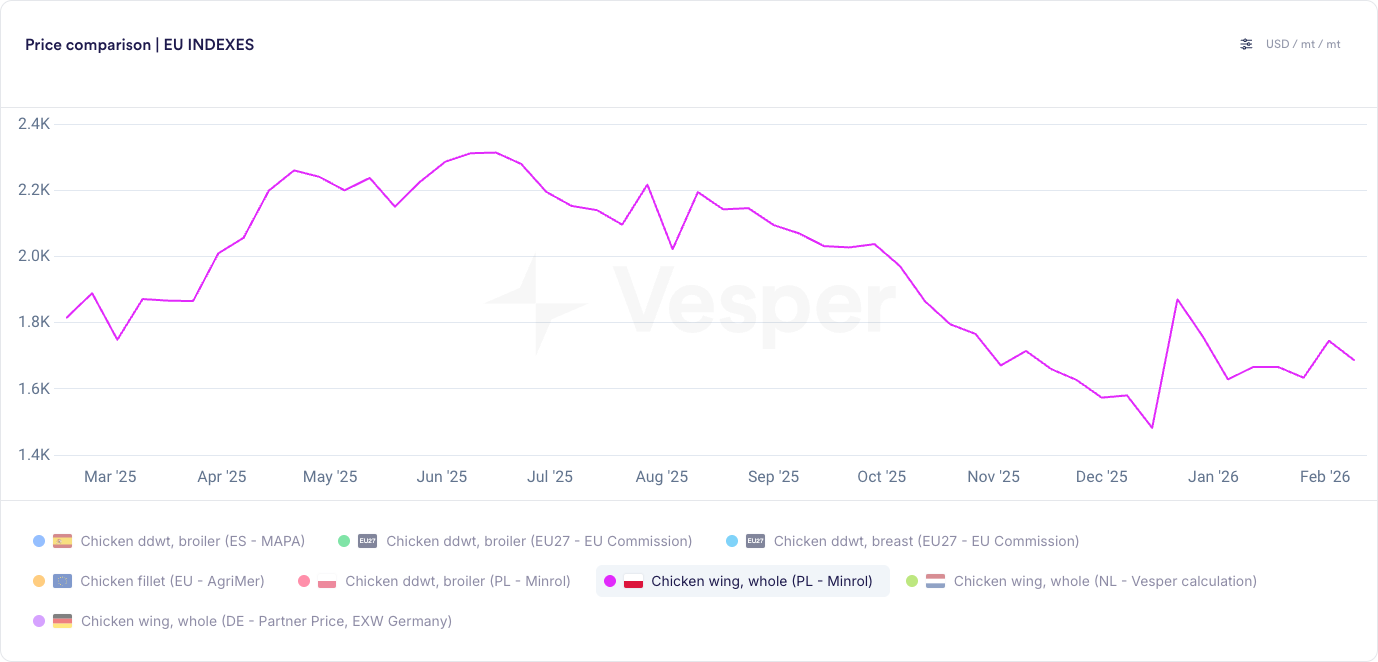Click the Dec '25 label on time axis
This screenshot has width=1378, height=662.
[1102, 477]
